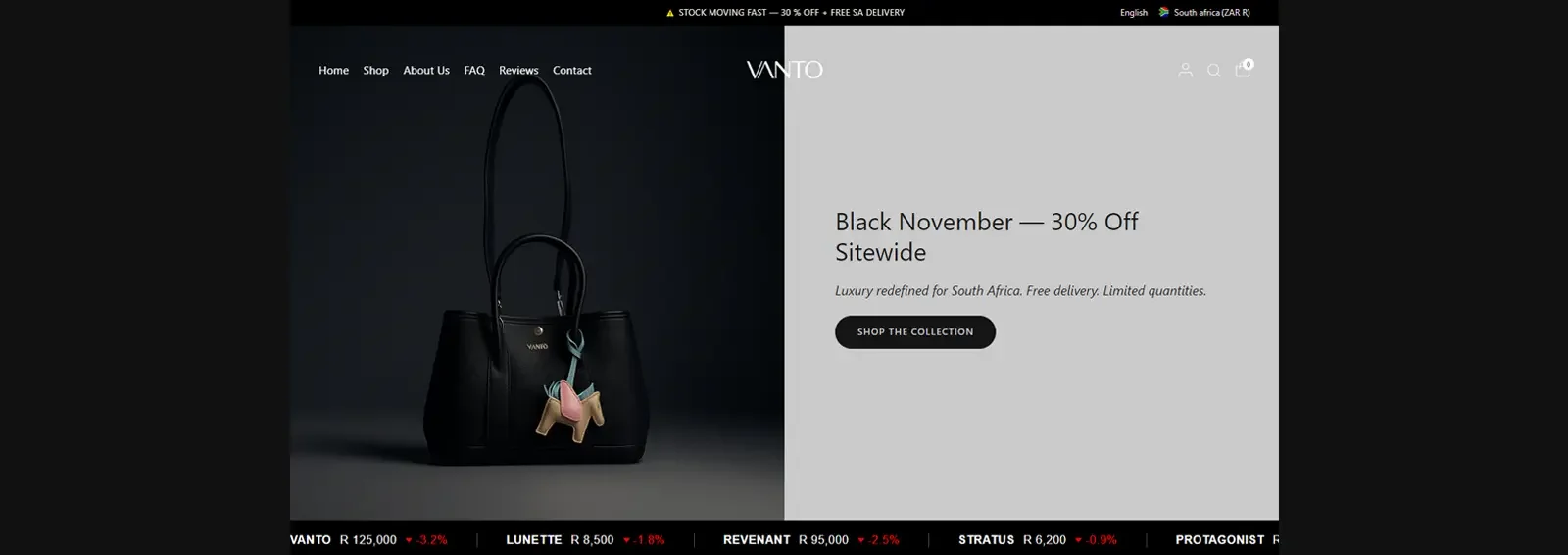
Task: Open the Shop menu item
Action: pos(375,71)
